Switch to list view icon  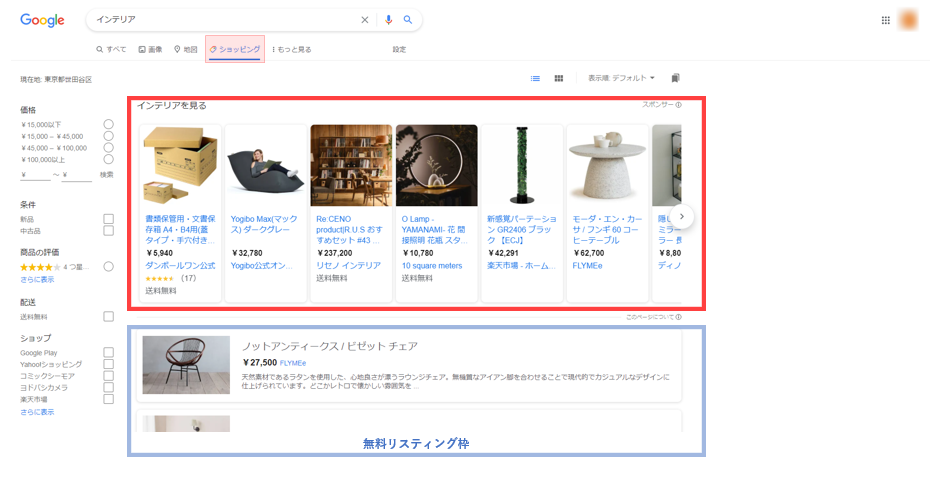click(535, 78)
